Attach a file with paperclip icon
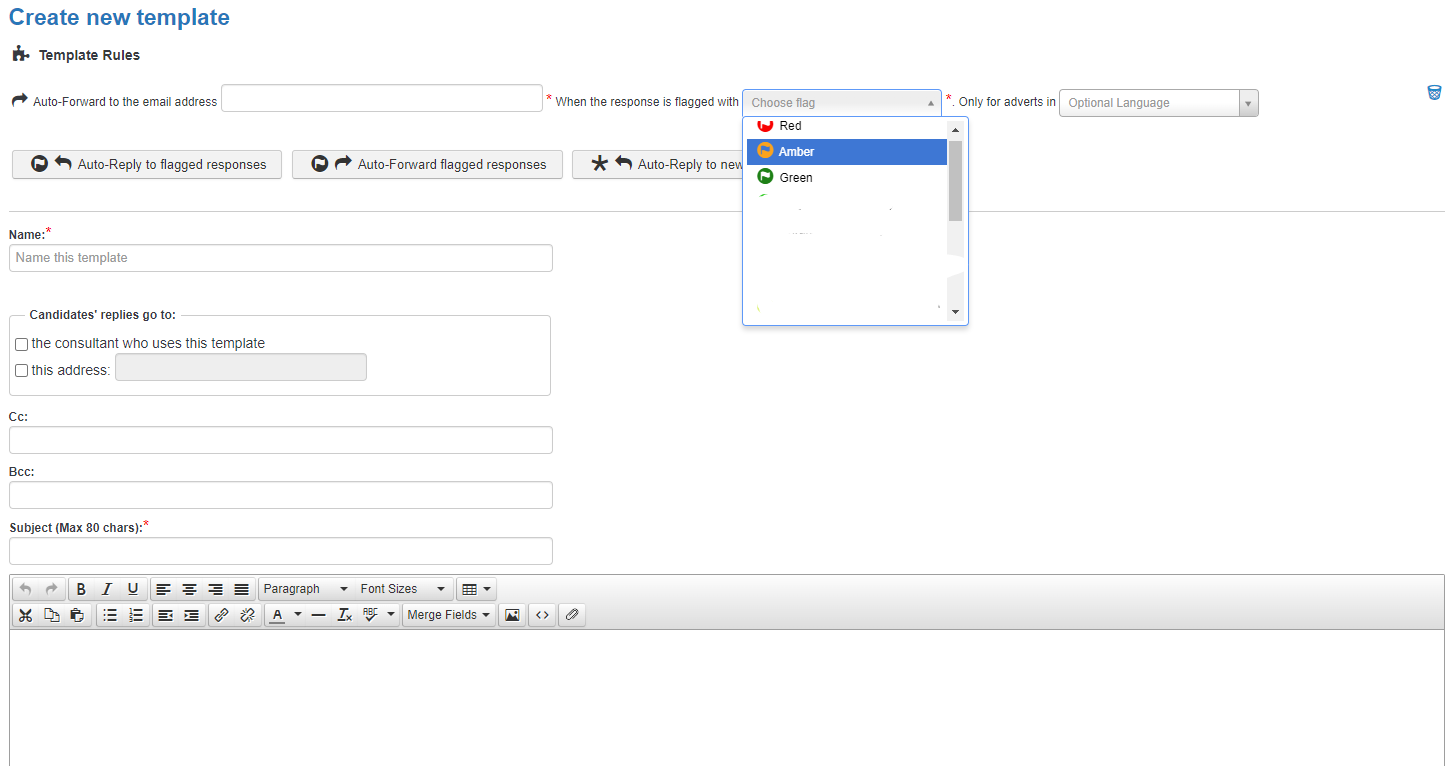 [571, 615]
